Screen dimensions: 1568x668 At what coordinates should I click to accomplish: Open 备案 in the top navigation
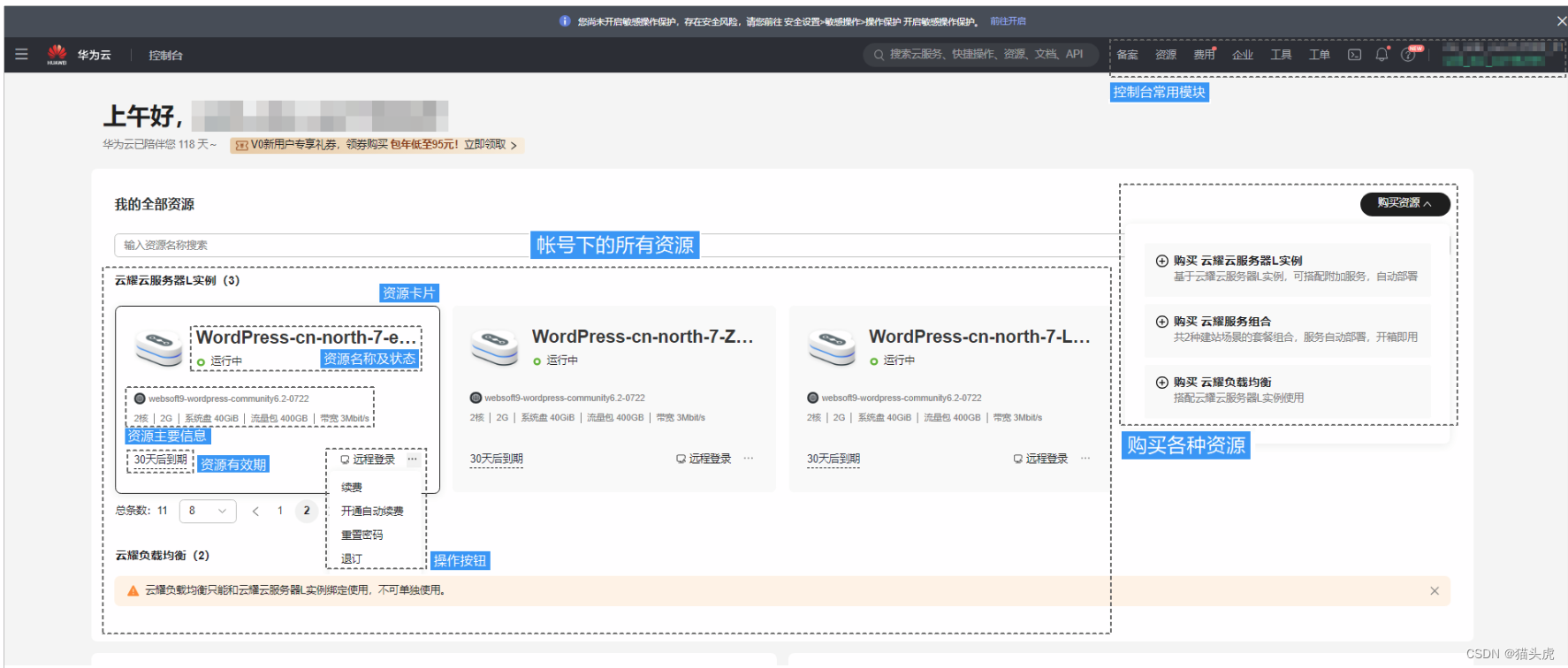tap(1127, 55)
